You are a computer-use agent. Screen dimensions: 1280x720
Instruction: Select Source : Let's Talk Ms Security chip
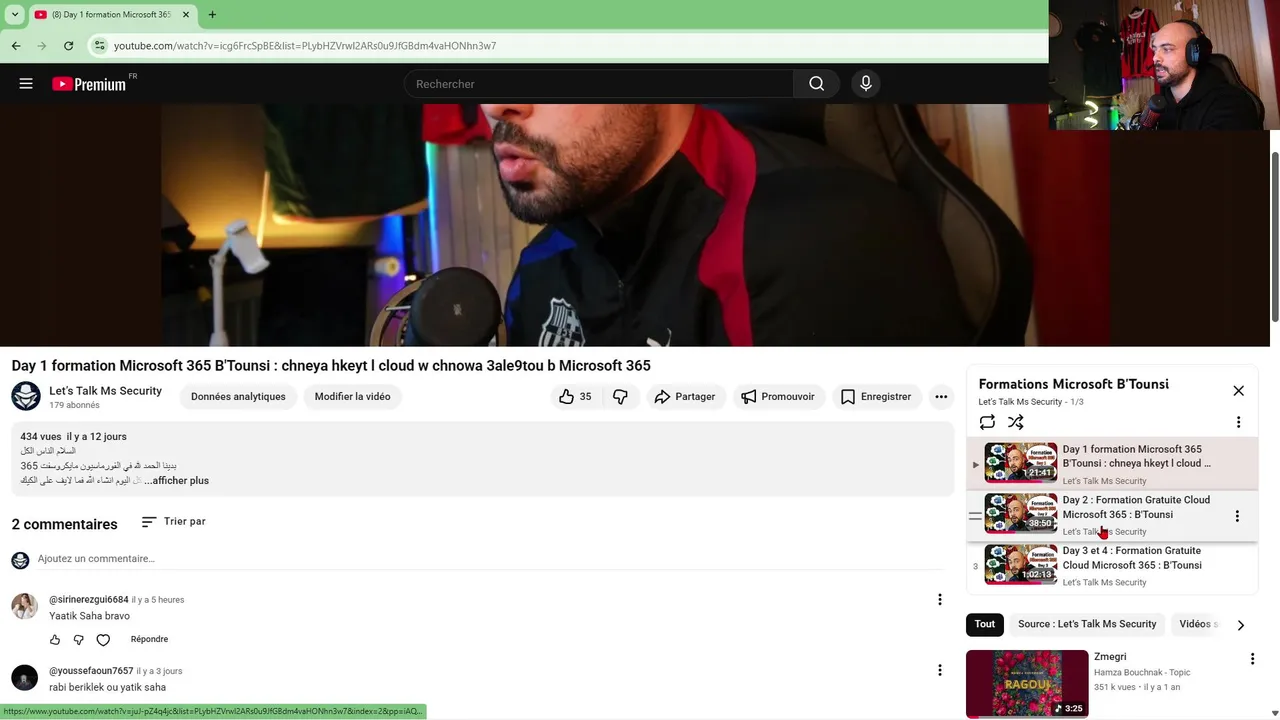pyautogui.click(x=1087, y=625)
